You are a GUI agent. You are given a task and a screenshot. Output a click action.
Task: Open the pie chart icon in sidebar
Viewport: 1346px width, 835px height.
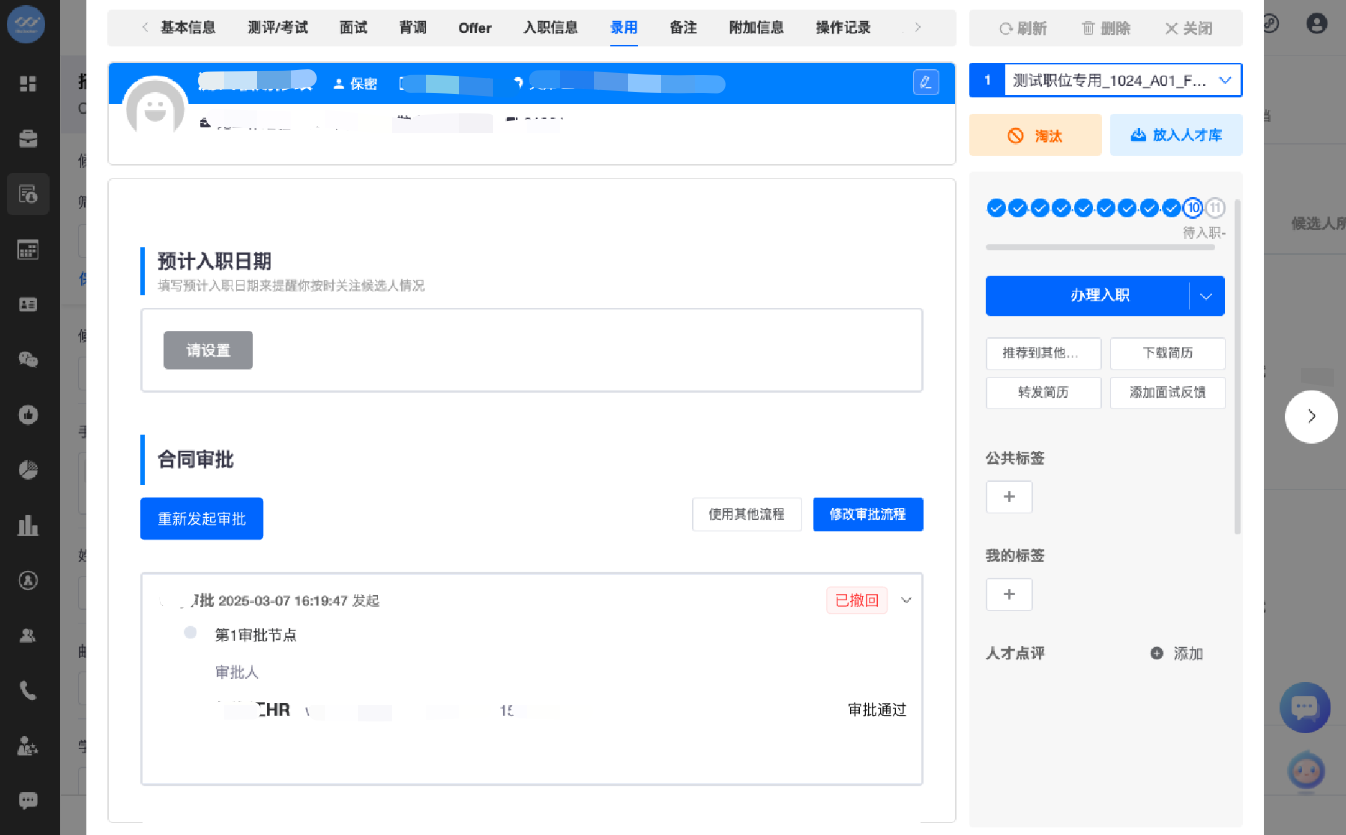coord(28,469)
